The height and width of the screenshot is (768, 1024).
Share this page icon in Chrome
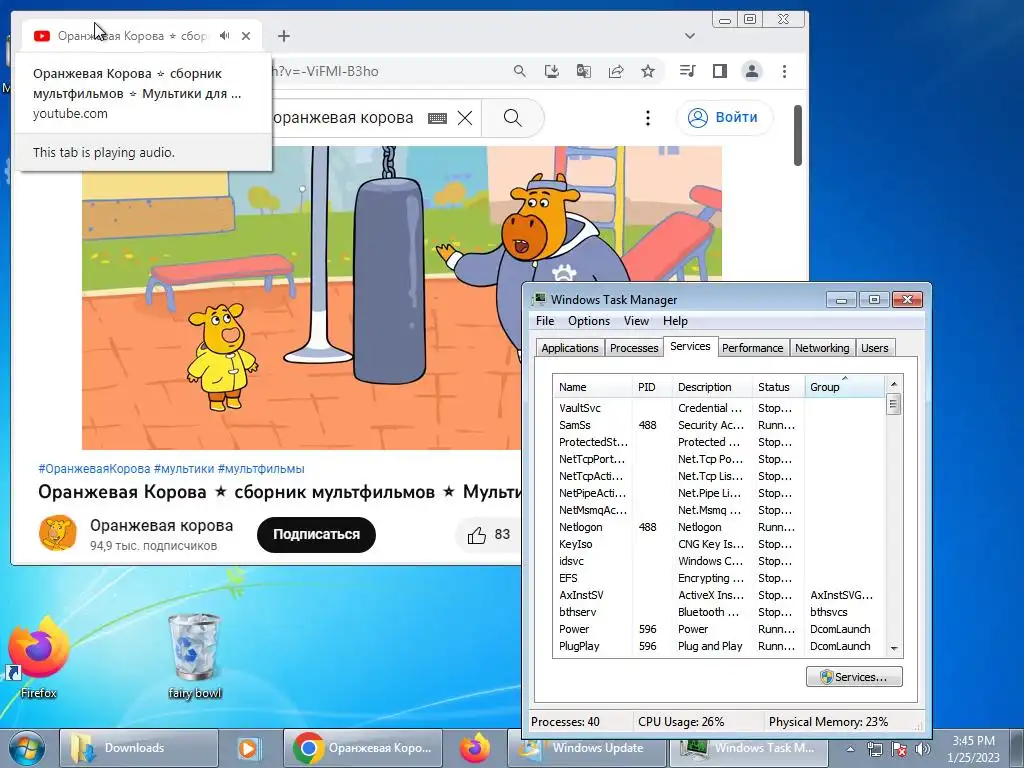616,71
